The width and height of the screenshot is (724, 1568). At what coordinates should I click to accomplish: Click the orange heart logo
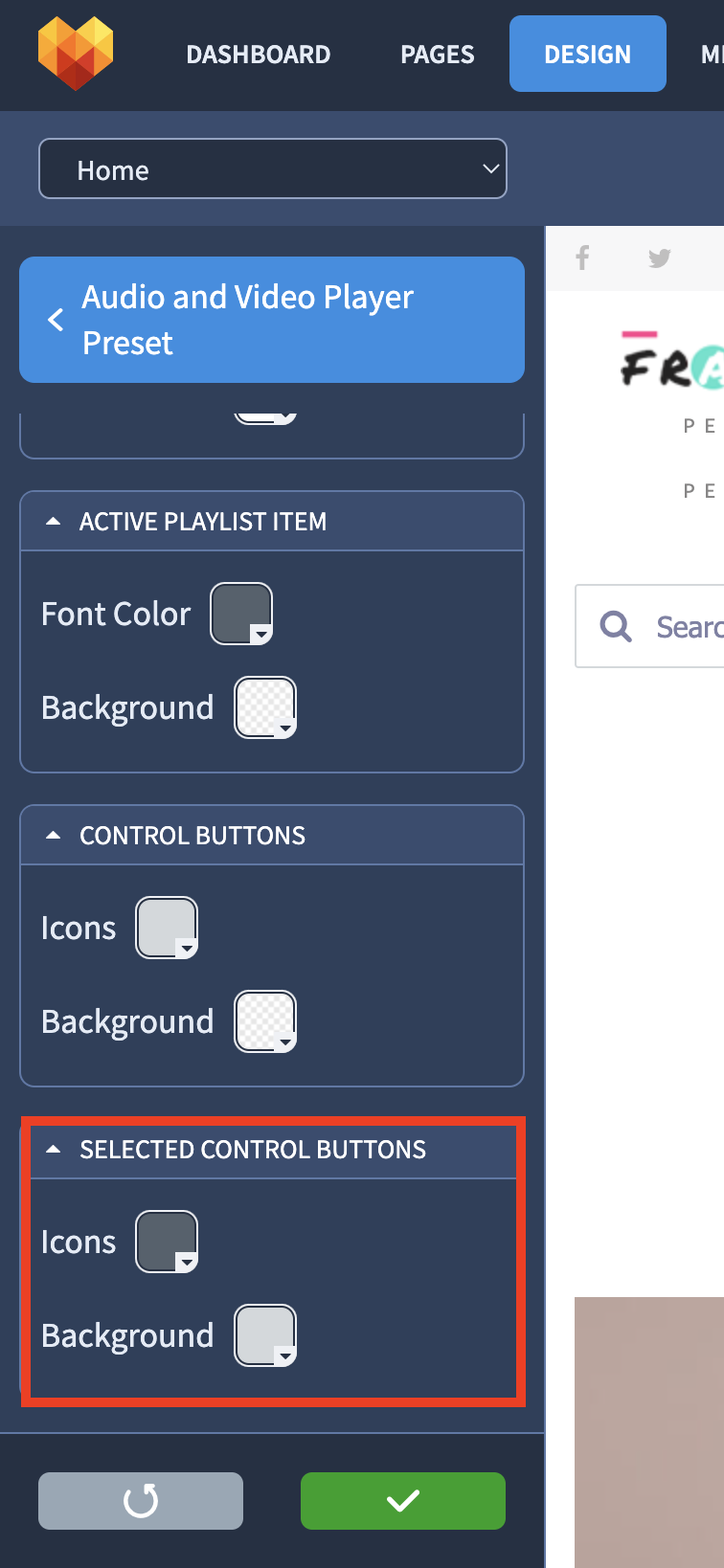(x=76, y=54)
